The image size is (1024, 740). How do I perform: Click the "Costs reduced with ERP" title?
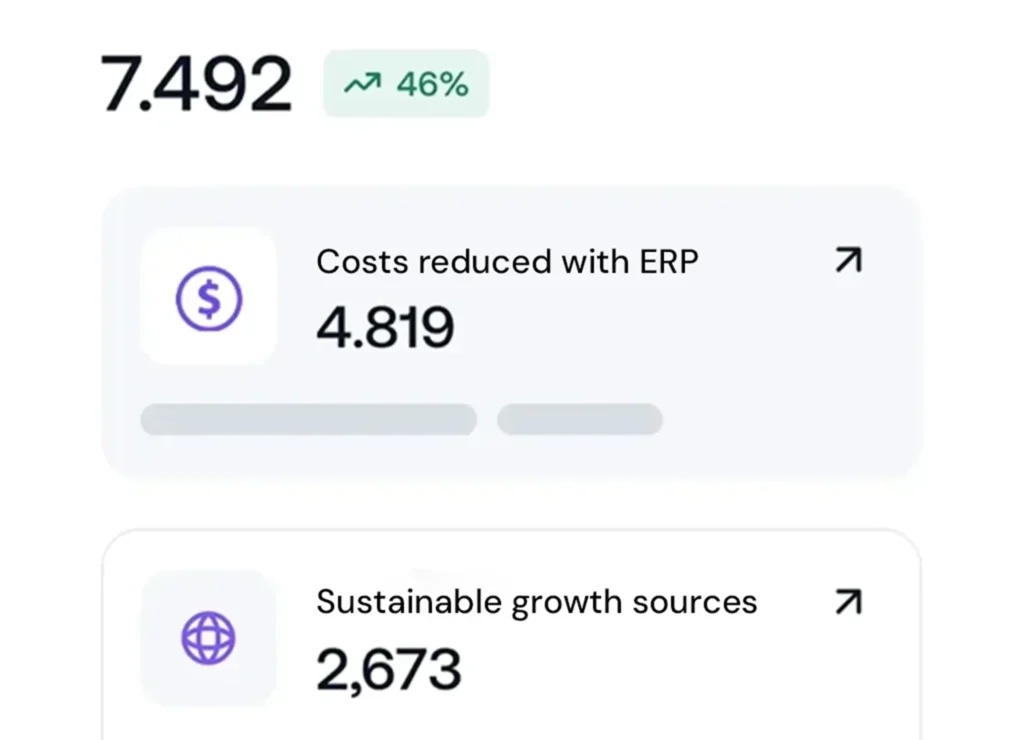click(507, 262)
